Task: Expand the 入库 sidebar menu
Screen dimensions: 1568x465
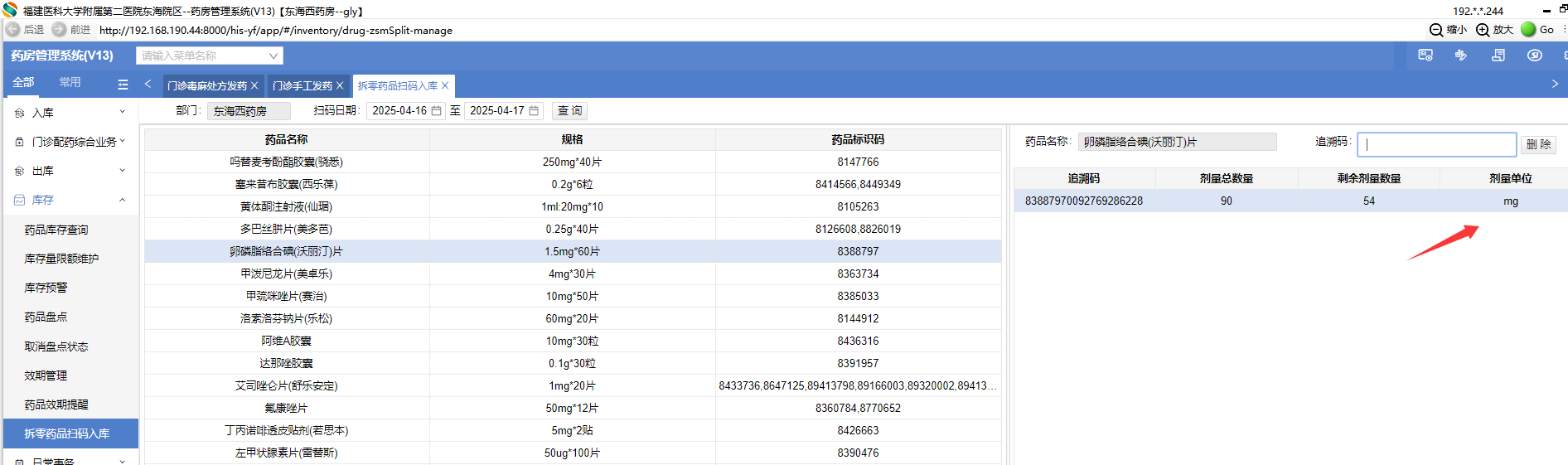Action: (70, 113)
